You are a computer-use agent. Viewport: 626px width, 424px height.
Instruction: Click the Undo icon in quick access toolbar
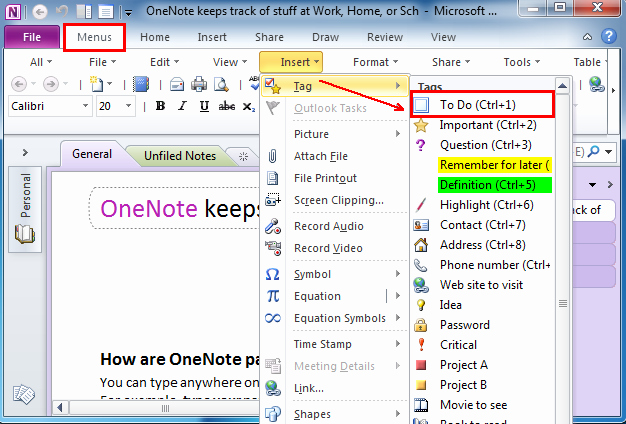(x=62, y=12)
